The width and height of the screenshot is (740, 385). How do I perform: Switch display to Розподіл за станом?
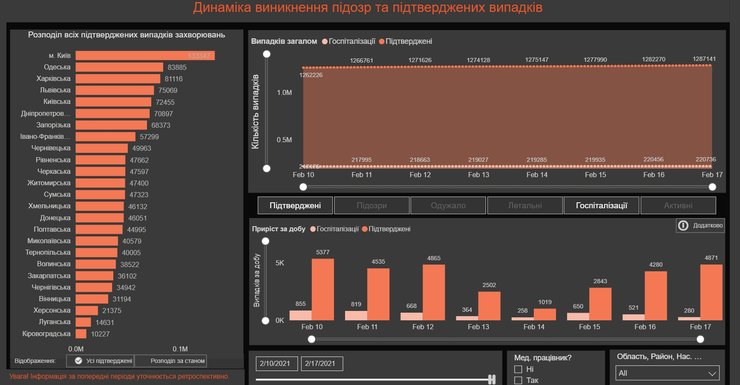[171, 361]
